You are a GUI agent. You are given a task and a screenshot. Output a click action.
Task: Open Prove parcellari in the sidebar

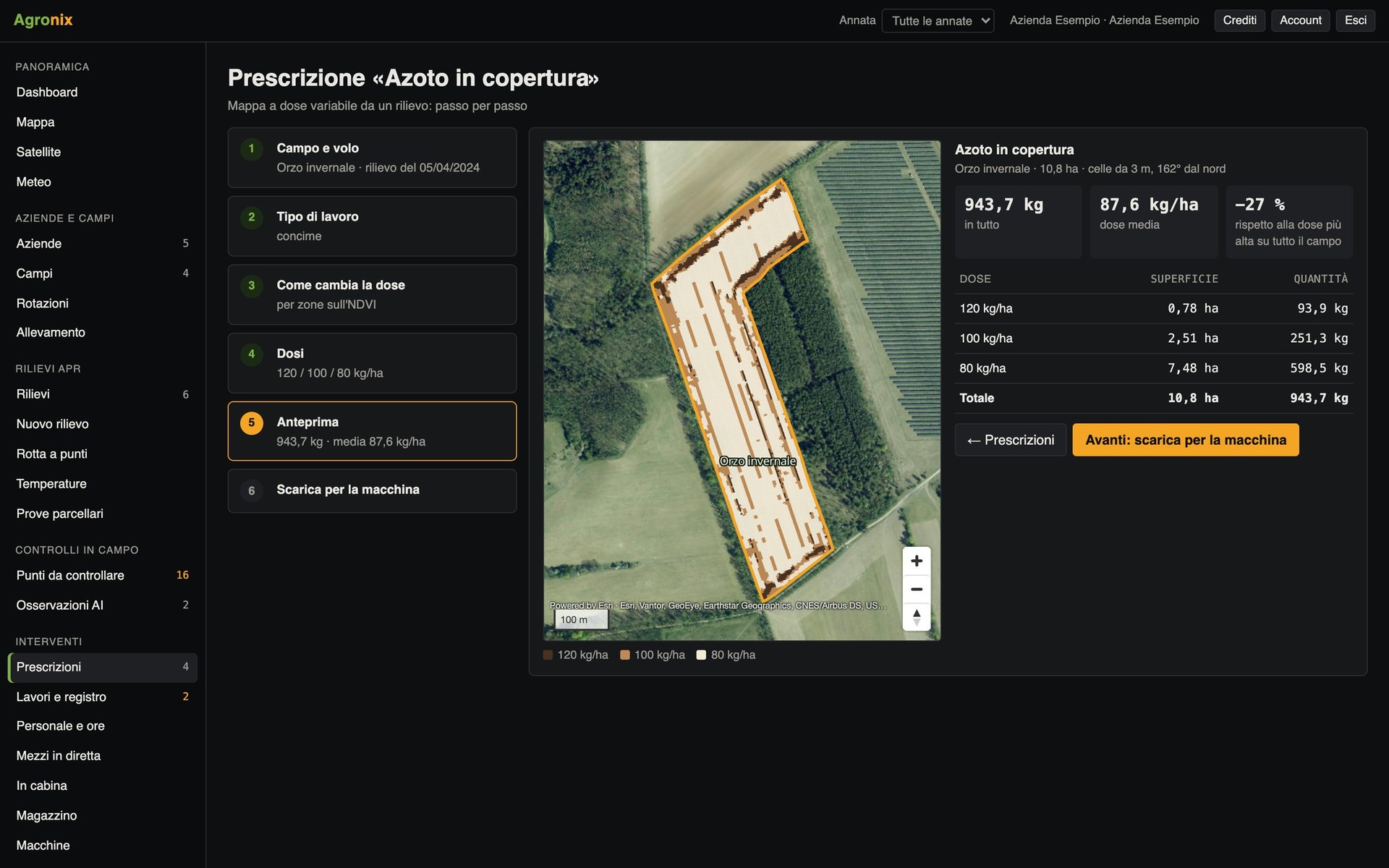[103, 514]
